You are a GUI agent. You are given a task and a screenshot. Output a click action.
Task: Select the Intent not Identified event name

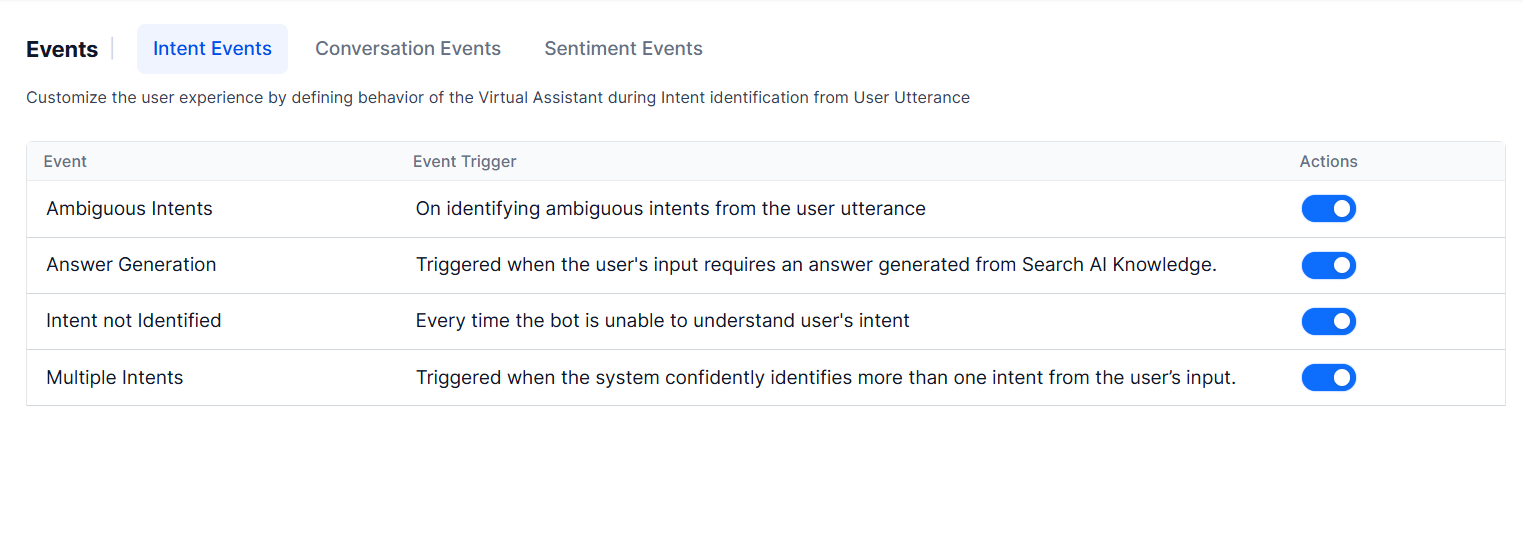133,321
